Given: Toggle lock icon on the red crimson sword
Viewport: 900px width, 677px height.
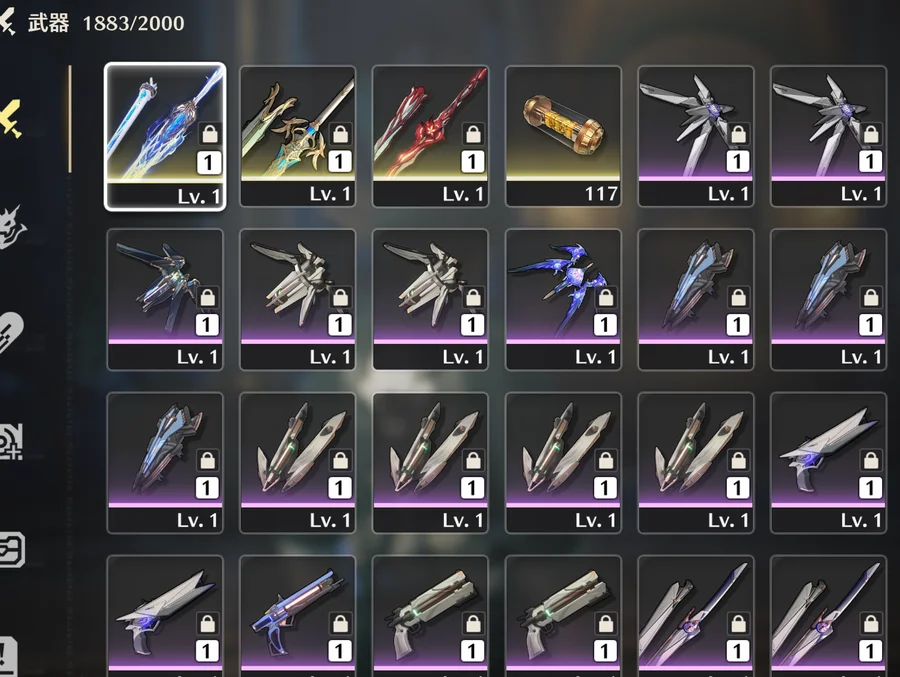Looking at the screenshot, I should [473, 133].
